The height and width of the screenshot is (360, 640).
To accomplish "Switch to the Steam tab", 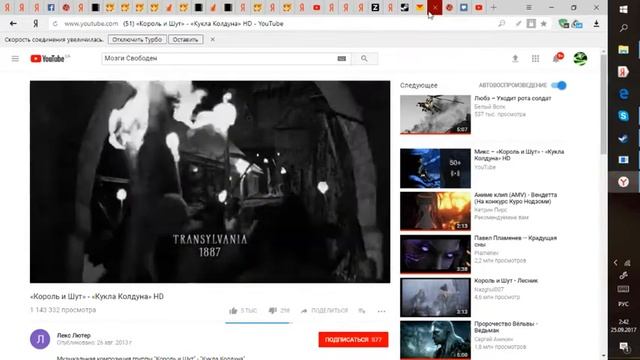I will [404, 7].
